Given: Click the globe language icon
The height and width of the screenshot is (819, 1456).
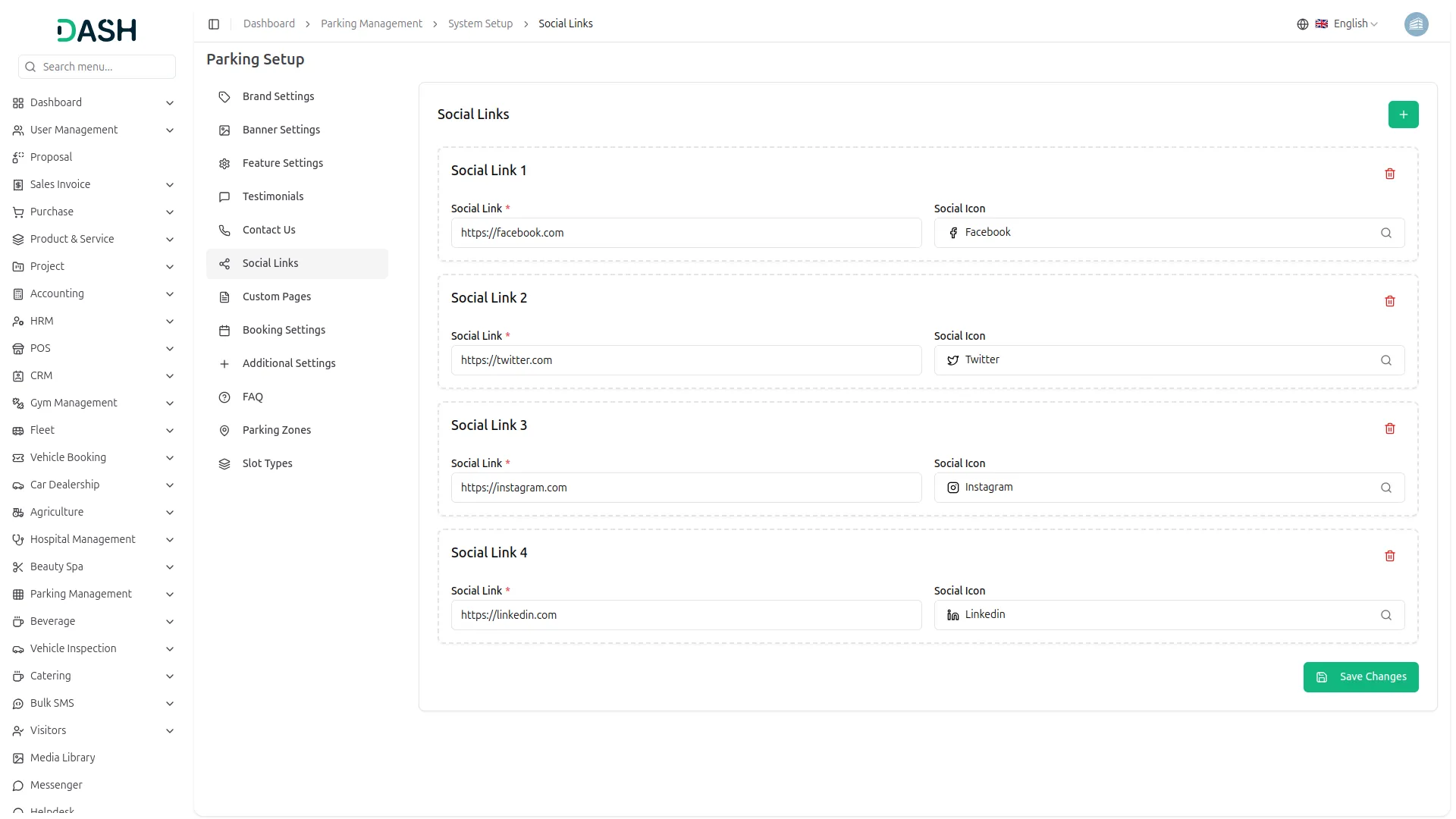Looking at the screenshot, I should (x=1302, y=24).
